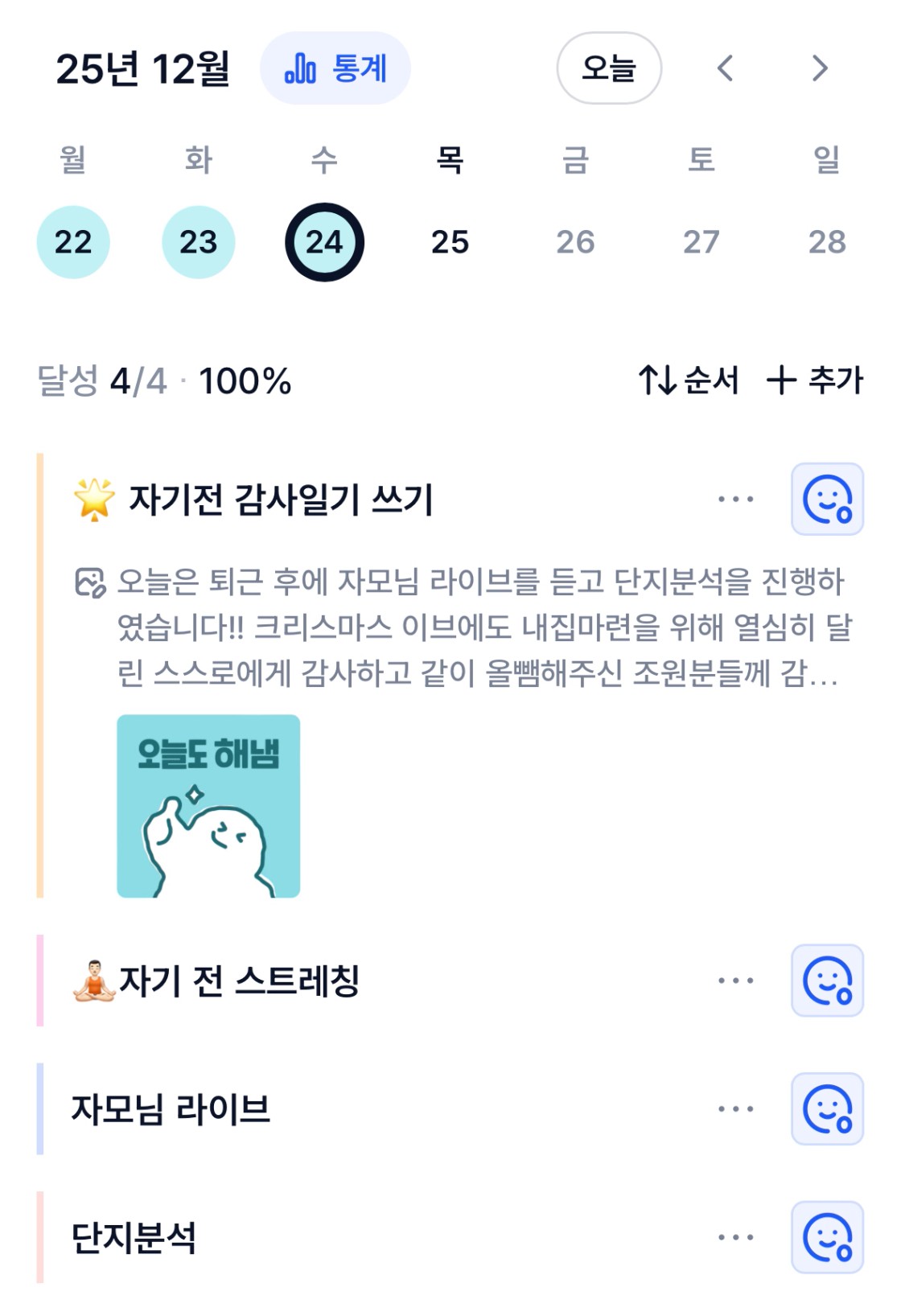Select Thursday 25 in the week strip

tap(450, 242)
